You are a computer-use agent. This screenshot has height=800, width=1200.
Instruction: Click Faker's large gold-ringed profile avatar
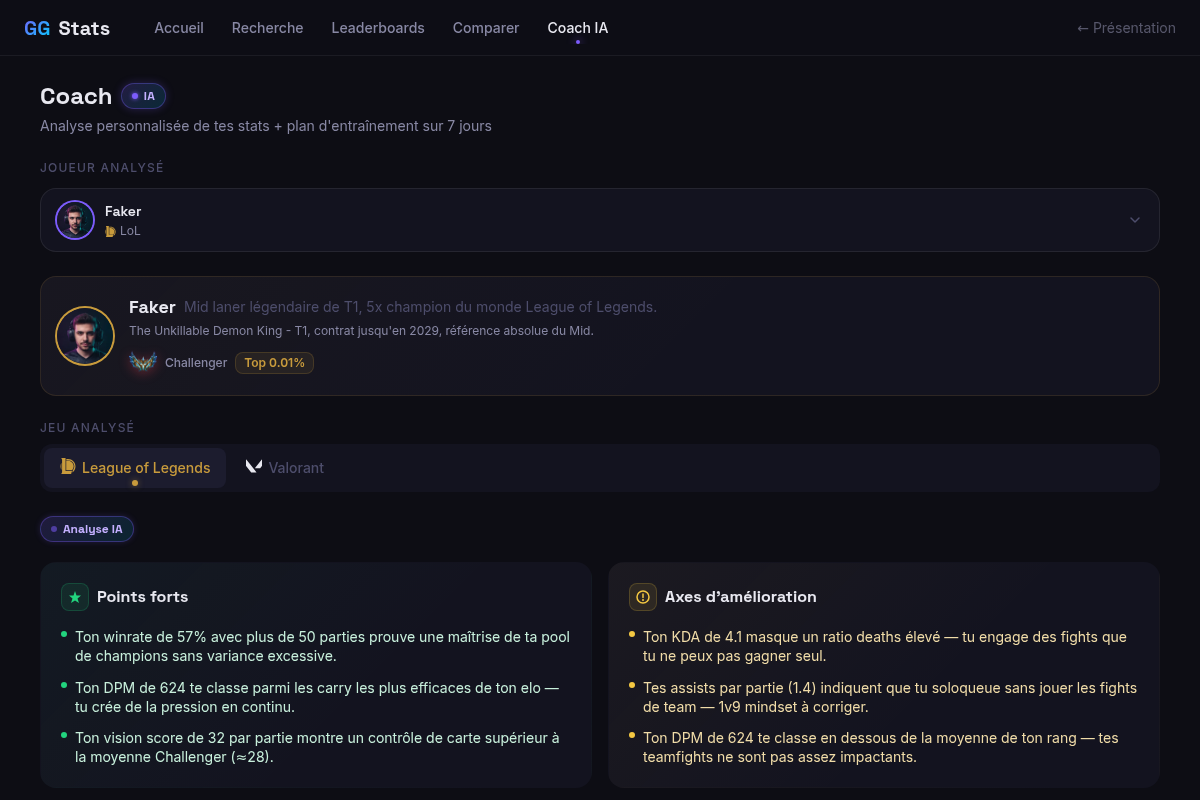[85, 336]
